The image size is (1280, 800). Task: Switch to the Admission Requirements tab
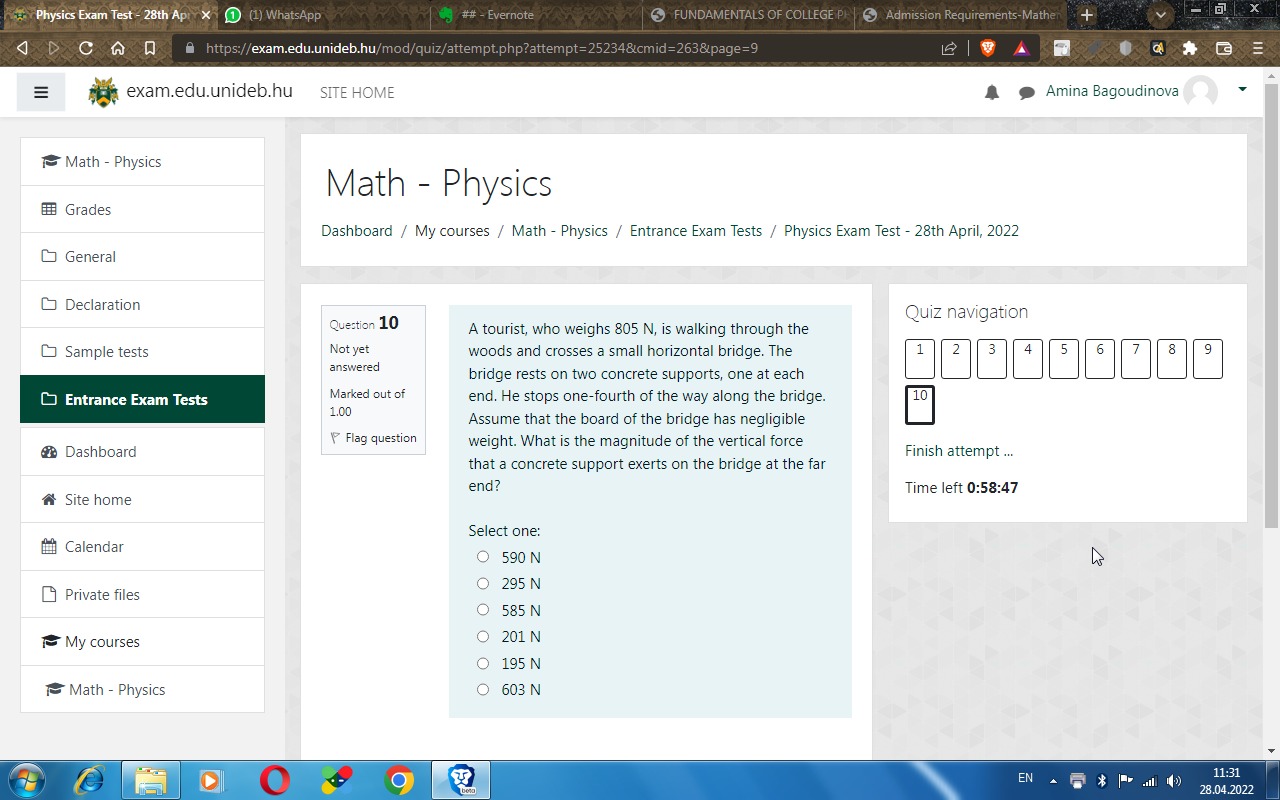point(961,15)
